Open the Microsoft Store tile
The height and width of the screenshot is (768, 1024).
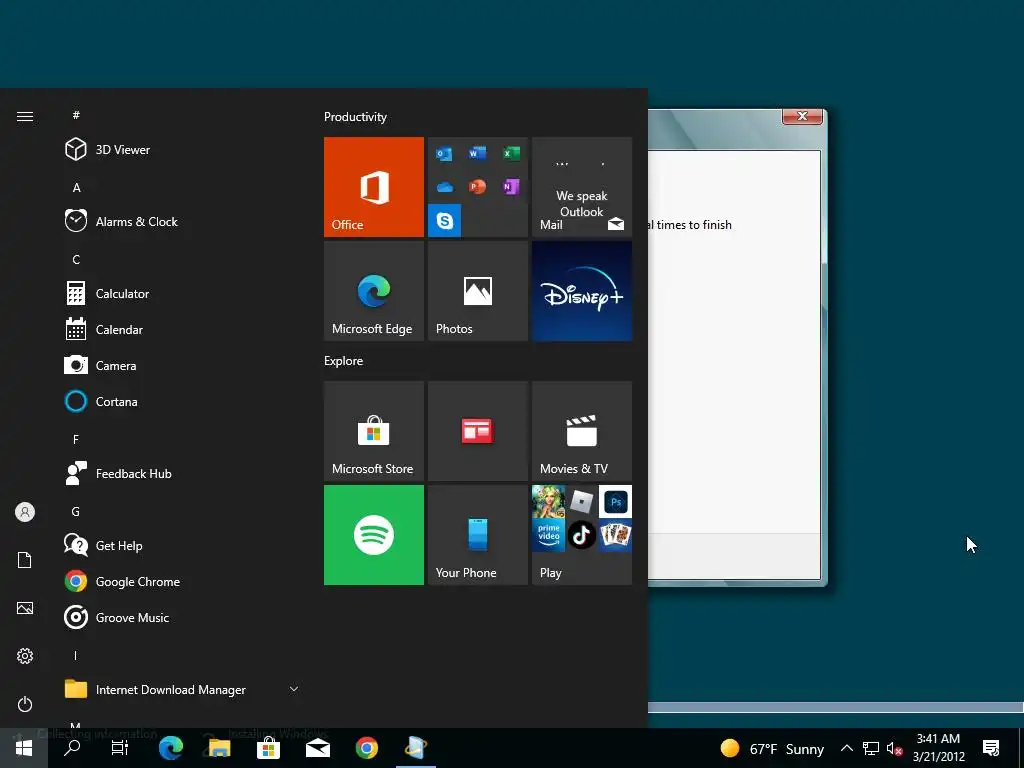click(x=374, y=431)
